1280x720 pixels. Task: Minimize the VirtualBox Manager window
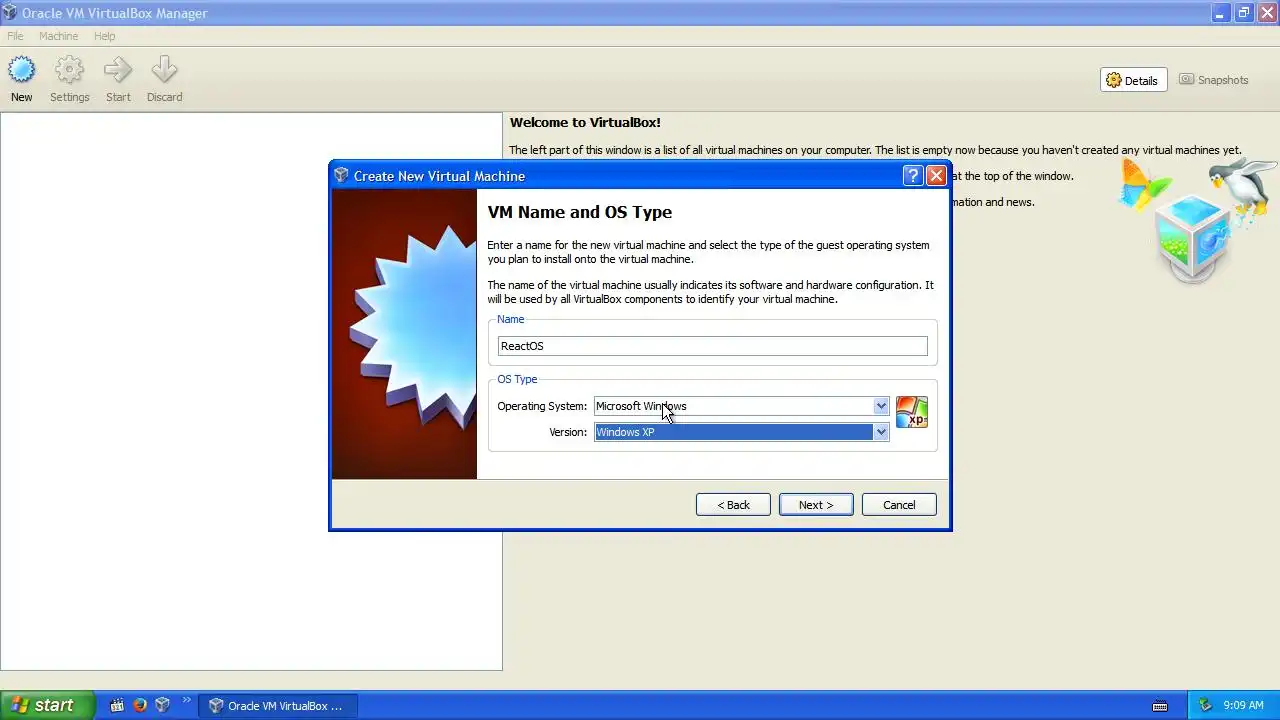[1220, 13]
